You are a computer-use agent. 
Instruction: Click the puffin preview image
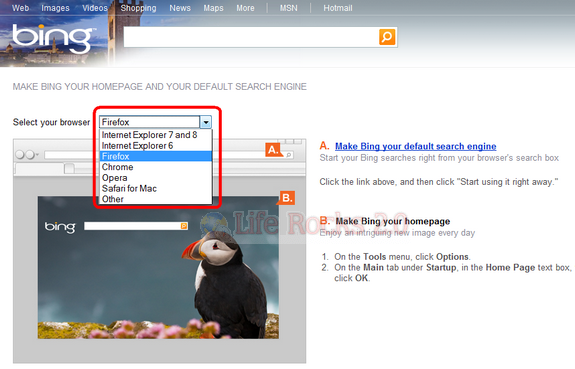(158, 267)
